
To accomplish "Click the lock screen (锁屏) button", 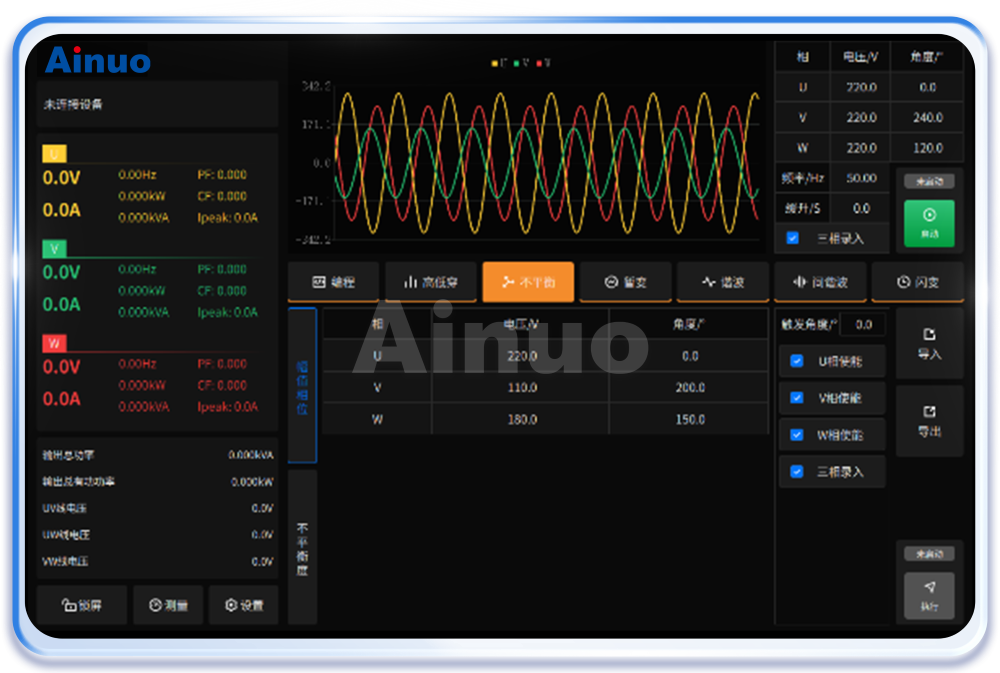I will click(82, 605).
